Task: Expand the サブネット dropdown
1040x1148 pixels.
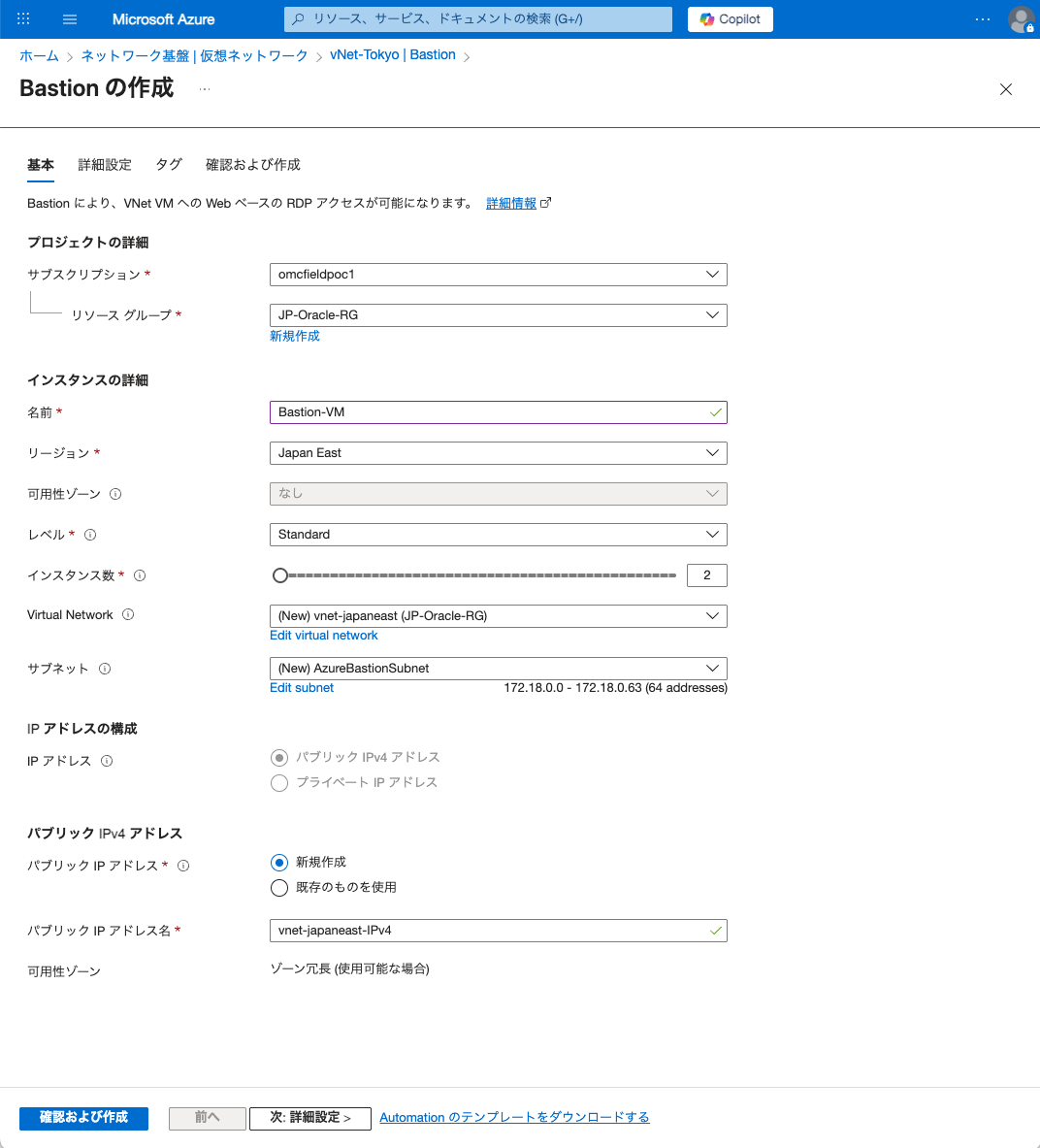Action: tap(499, 669)
